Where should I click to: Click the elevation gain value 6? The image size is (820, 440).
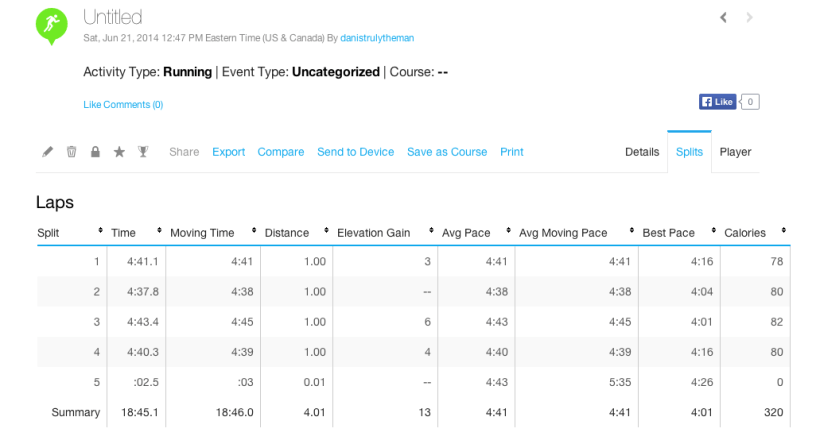pyautogui.click(x=427, y=322)
